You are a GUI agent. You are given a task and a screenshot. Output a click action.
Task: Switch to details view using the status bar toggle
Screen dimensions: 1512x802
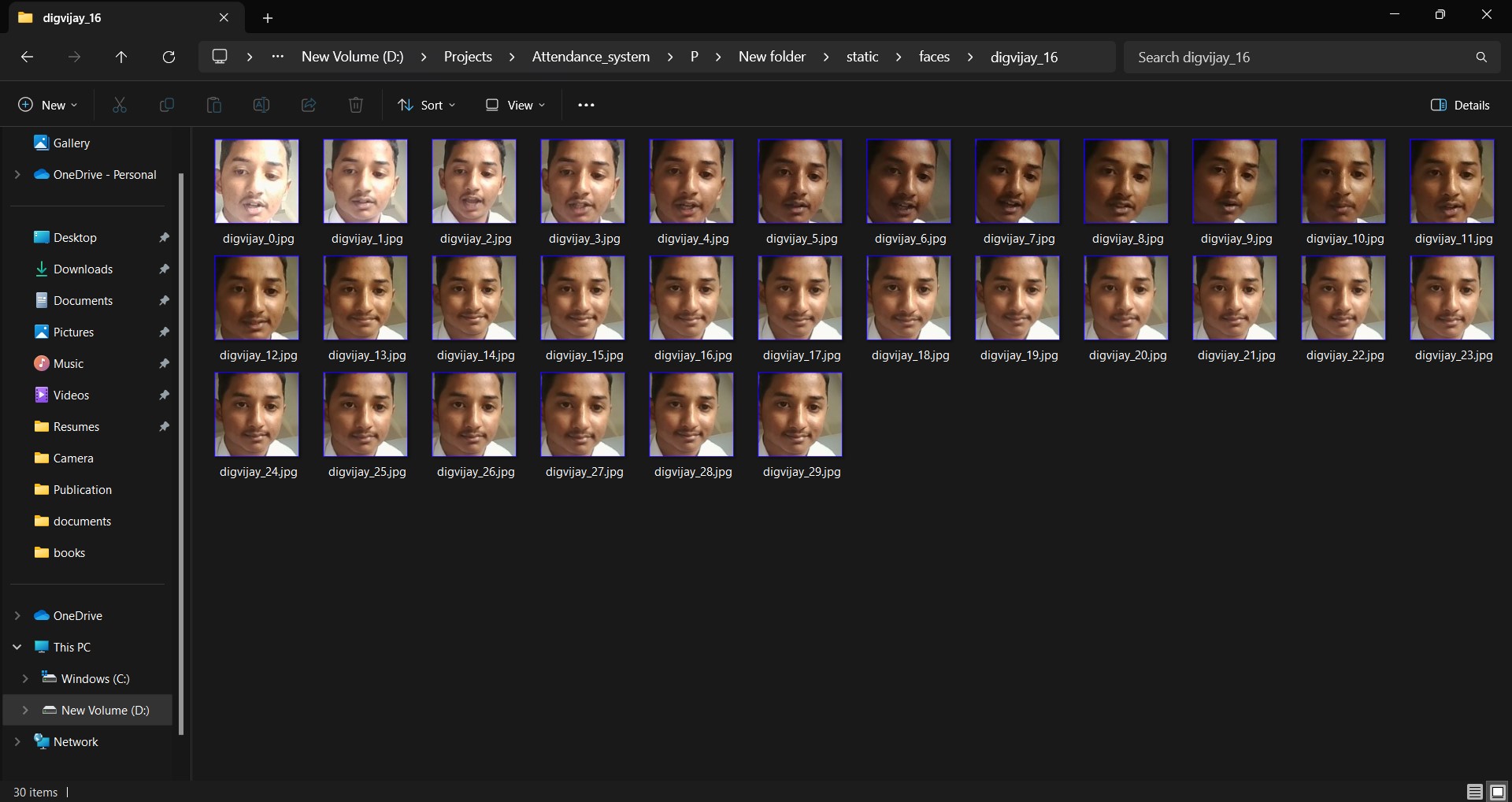pyautogui.click(x=1473, y=792)
